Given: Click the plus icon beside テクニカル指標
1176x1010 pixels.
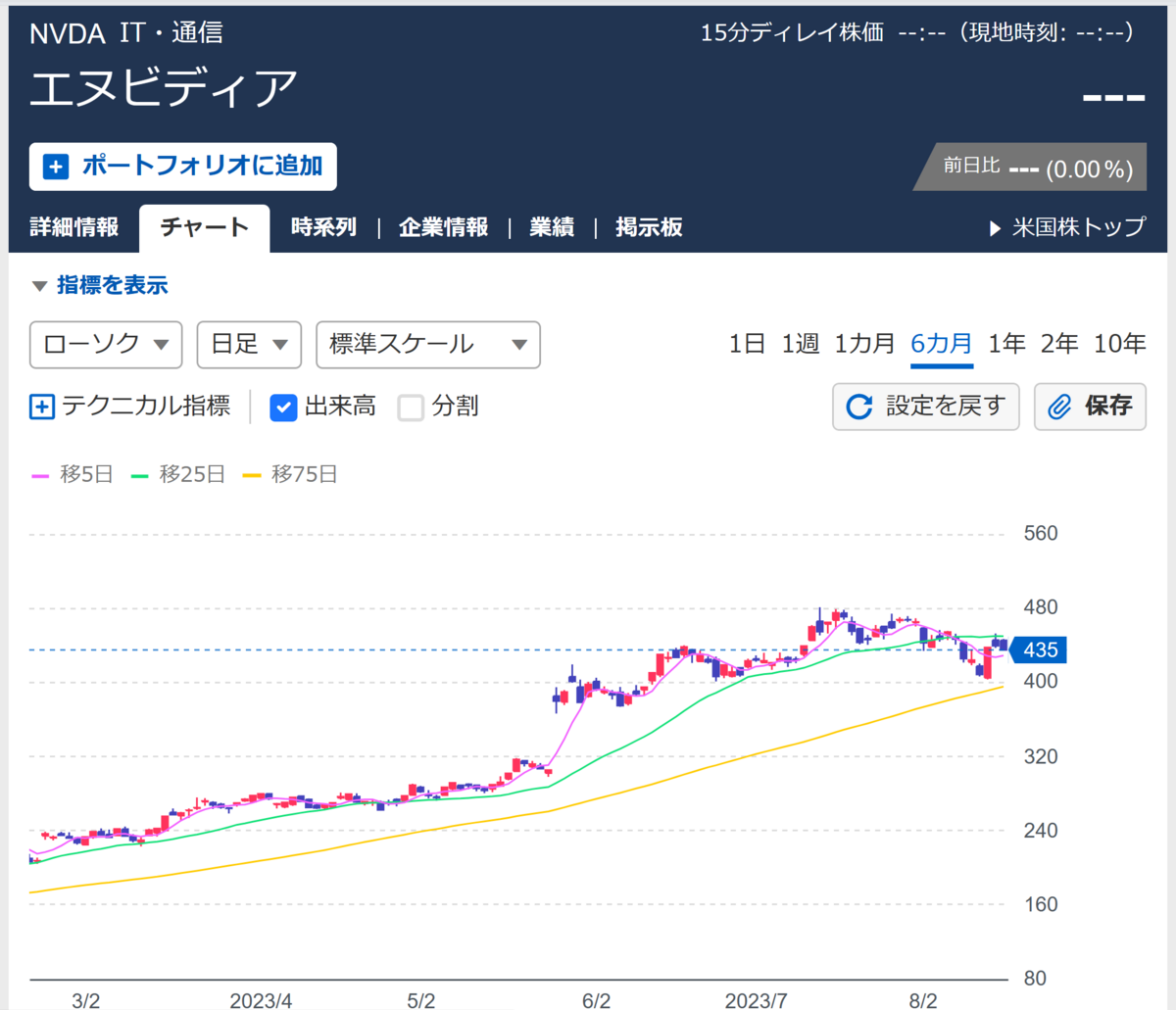Looking at the screenshot, I should [42, 407].
